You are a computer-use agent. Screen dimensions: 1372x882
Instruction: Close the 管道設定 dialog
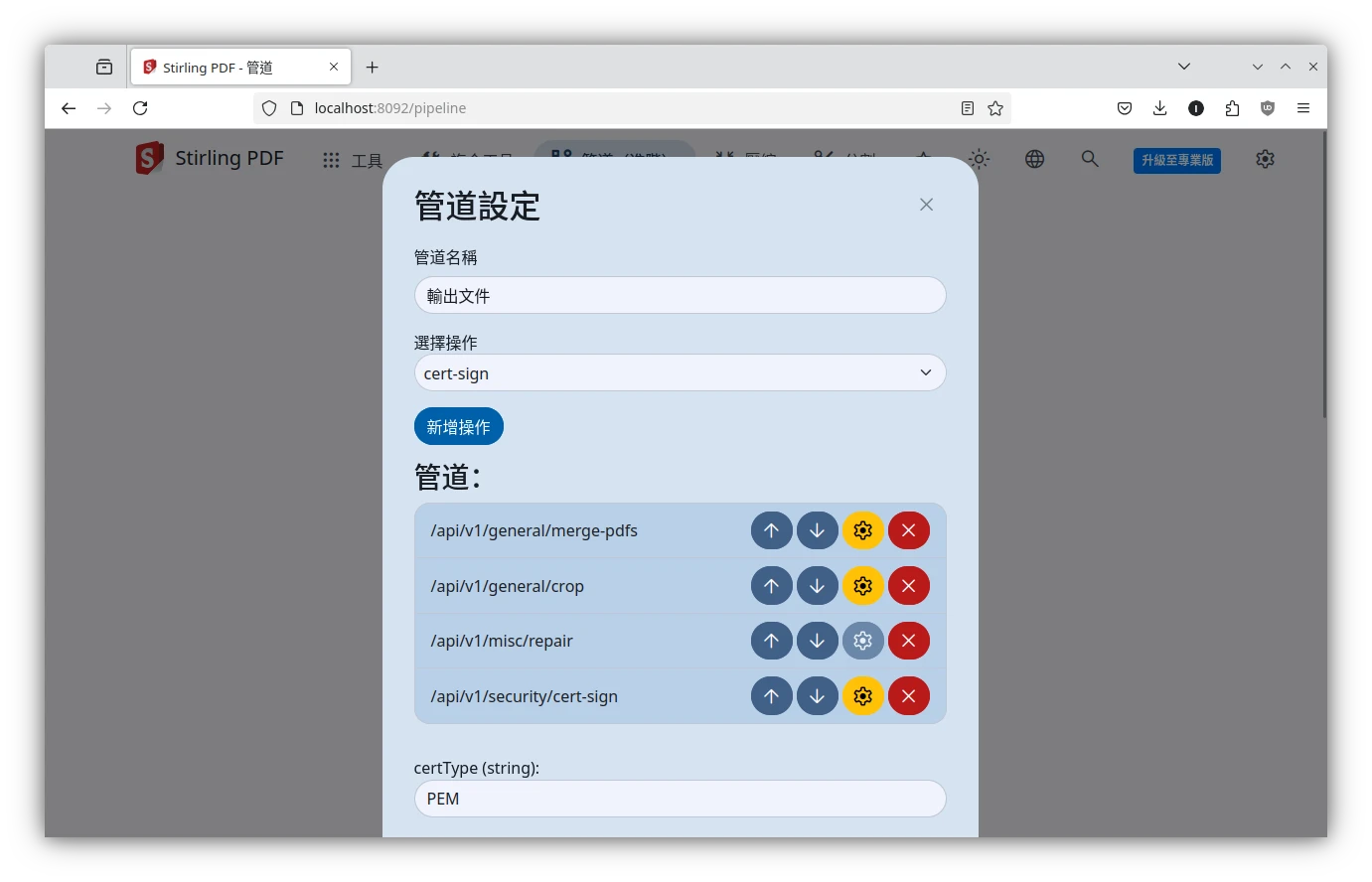tap(926, 205)
